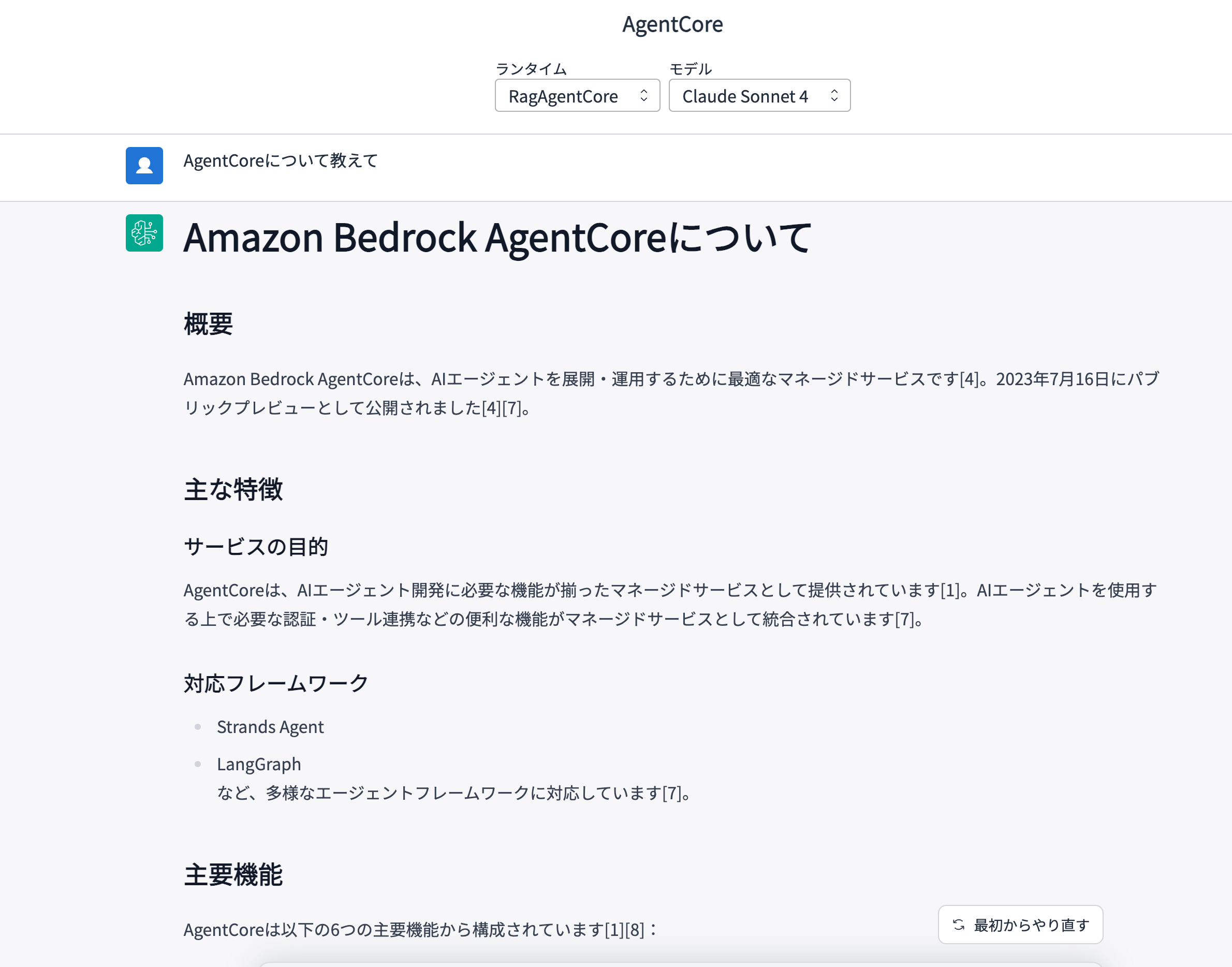Click the Amazon Bedrock AgentCoreについて heading

[x=497, y=238]
